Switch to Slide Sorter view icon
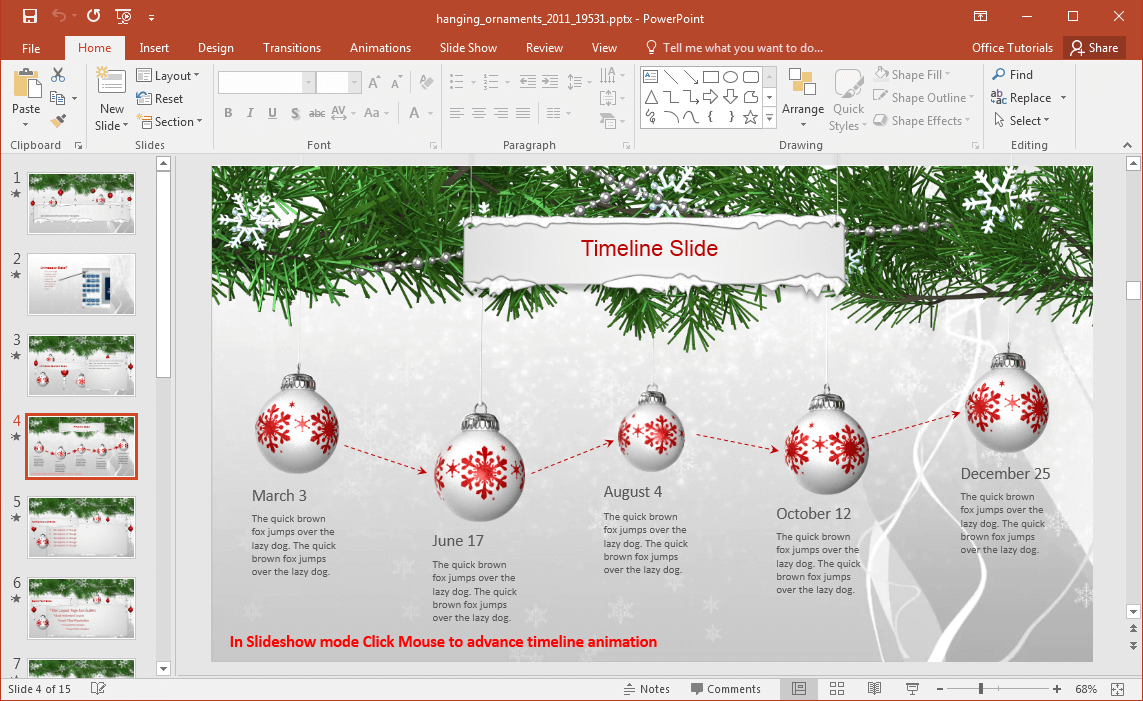Viewport: 1143px width, 701px height. (x=837, y=689)
